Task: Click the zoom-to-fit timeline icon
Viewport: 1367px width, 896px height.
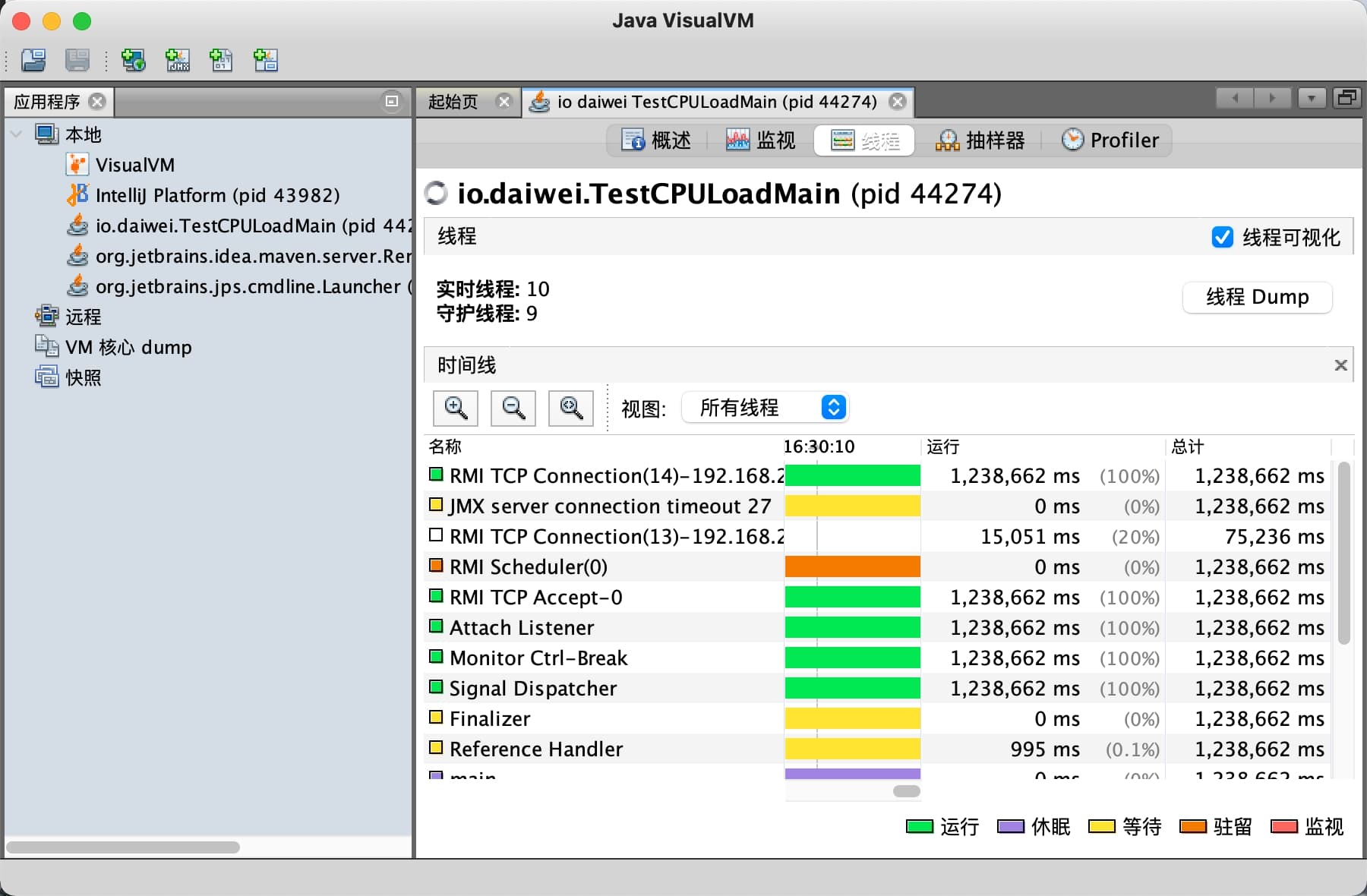Action: click(571, 409)
